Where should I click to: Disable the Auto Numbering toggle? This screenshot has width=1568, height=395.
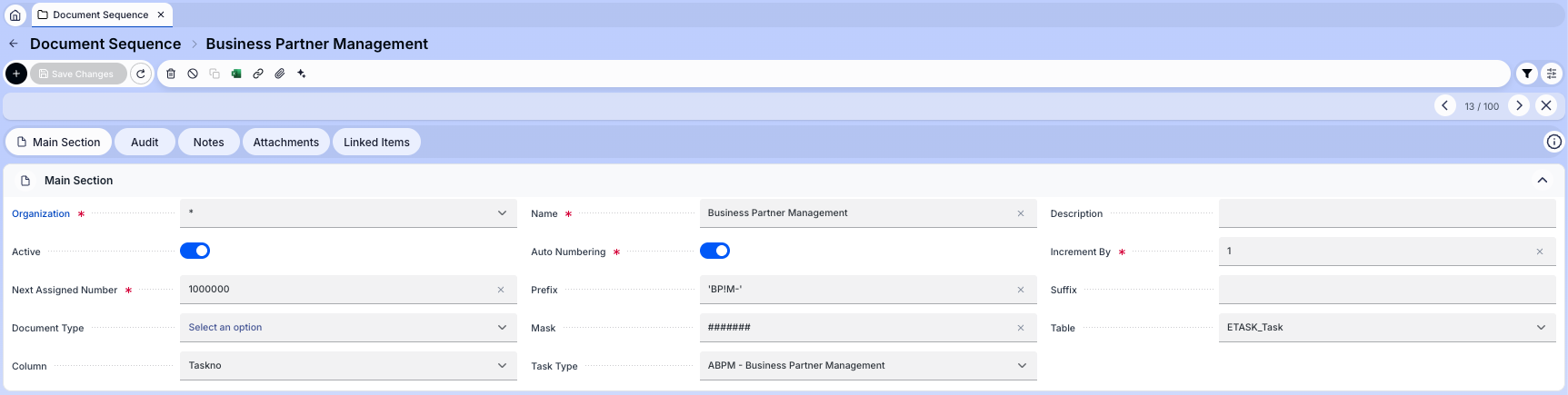point(714,251)
